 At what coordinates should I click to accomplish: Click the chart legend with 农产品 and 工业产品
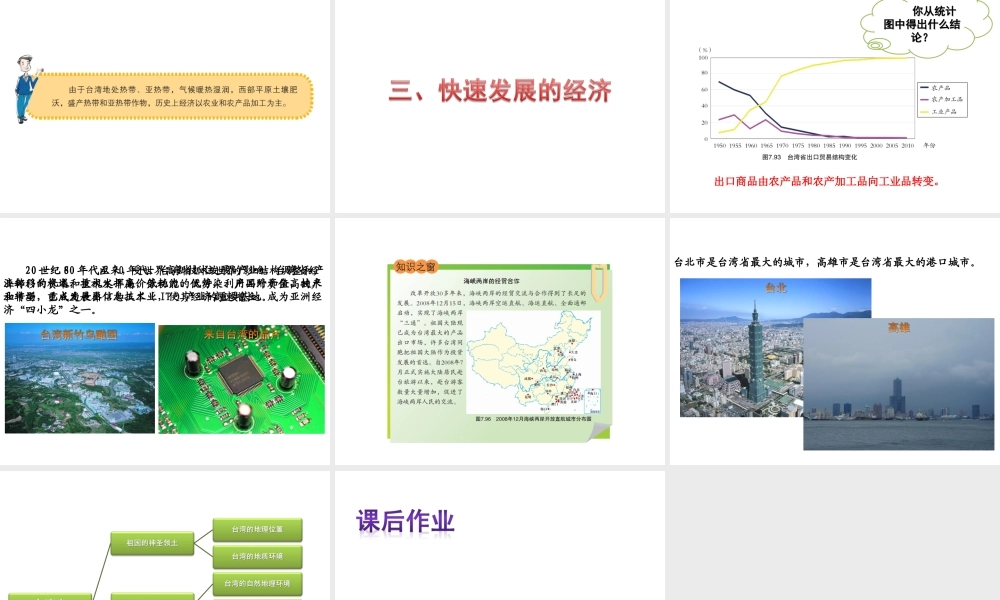(943, 99)
